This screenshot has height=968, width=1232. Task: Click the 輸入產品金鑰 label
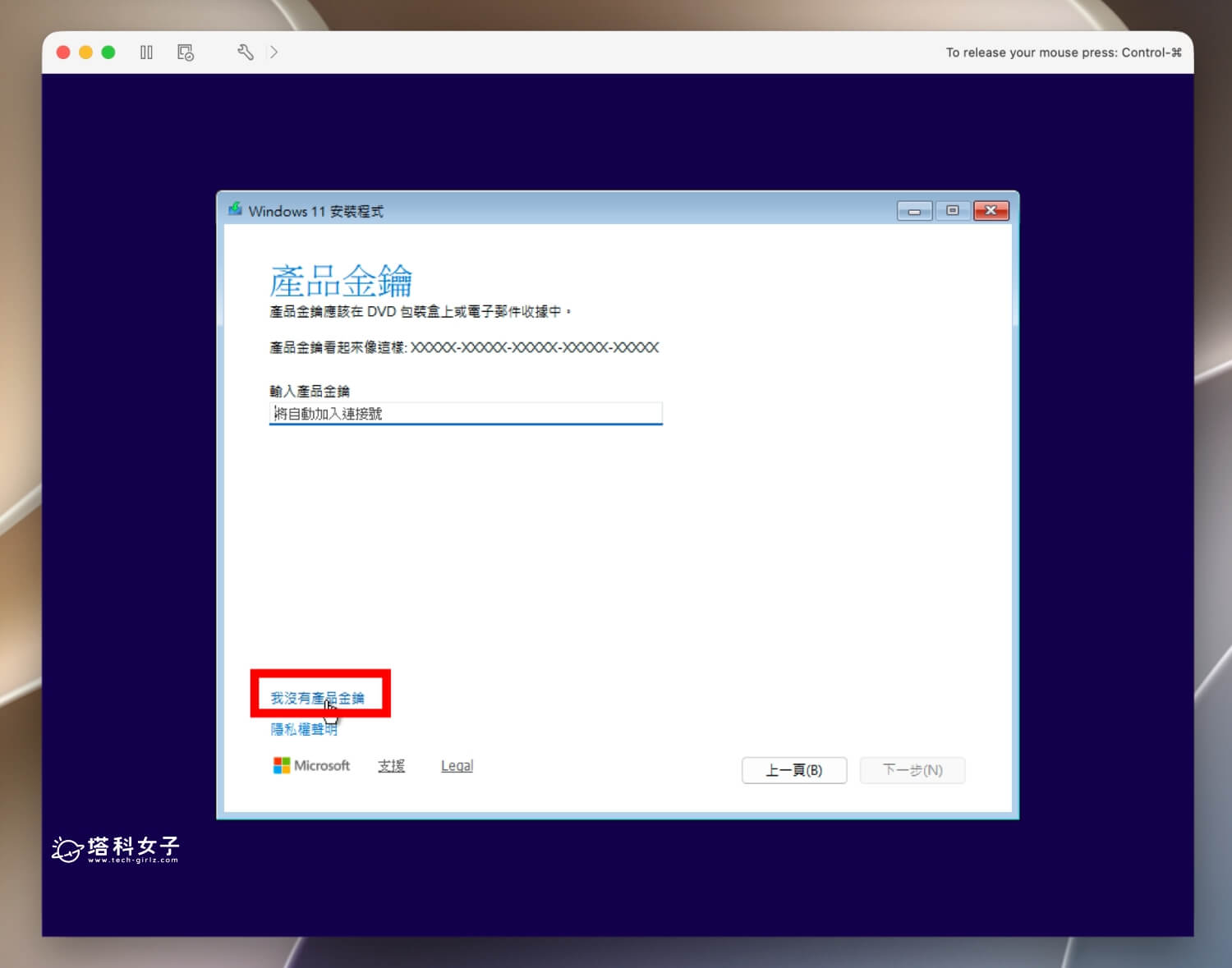pos(310,391)
